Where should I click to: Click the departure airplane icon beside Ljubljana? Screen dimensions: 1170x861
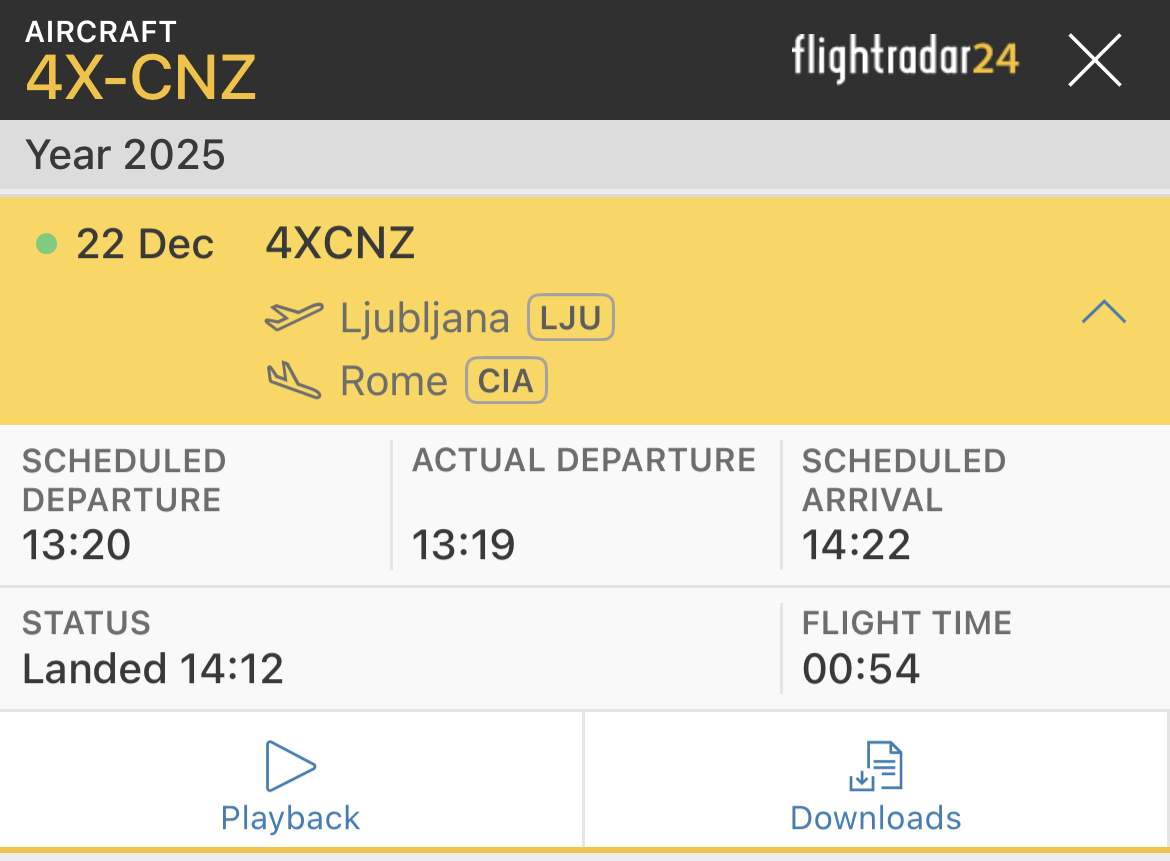tap(294, 318)
